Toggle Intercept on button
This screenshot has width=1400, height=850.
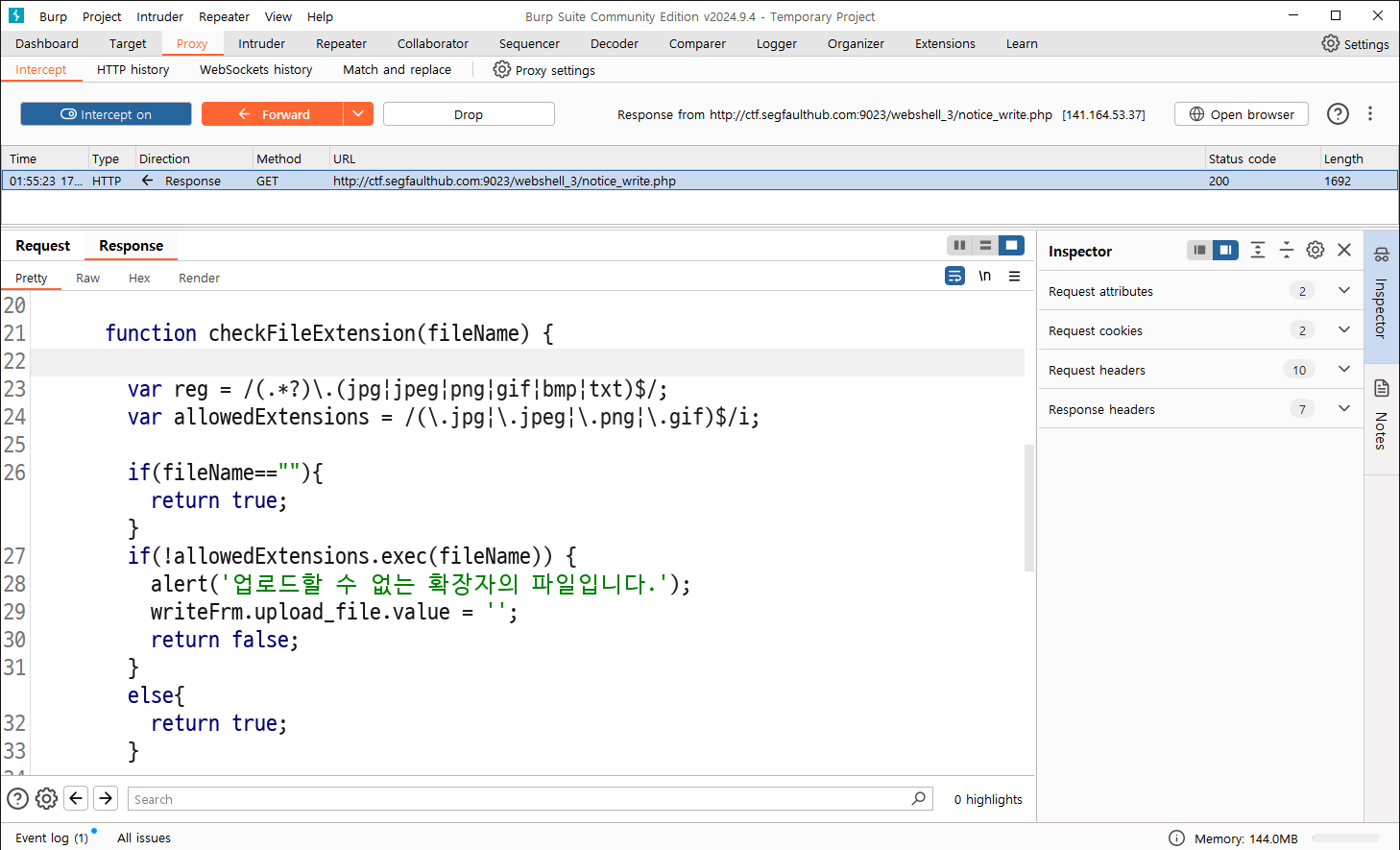click(106, 113)
